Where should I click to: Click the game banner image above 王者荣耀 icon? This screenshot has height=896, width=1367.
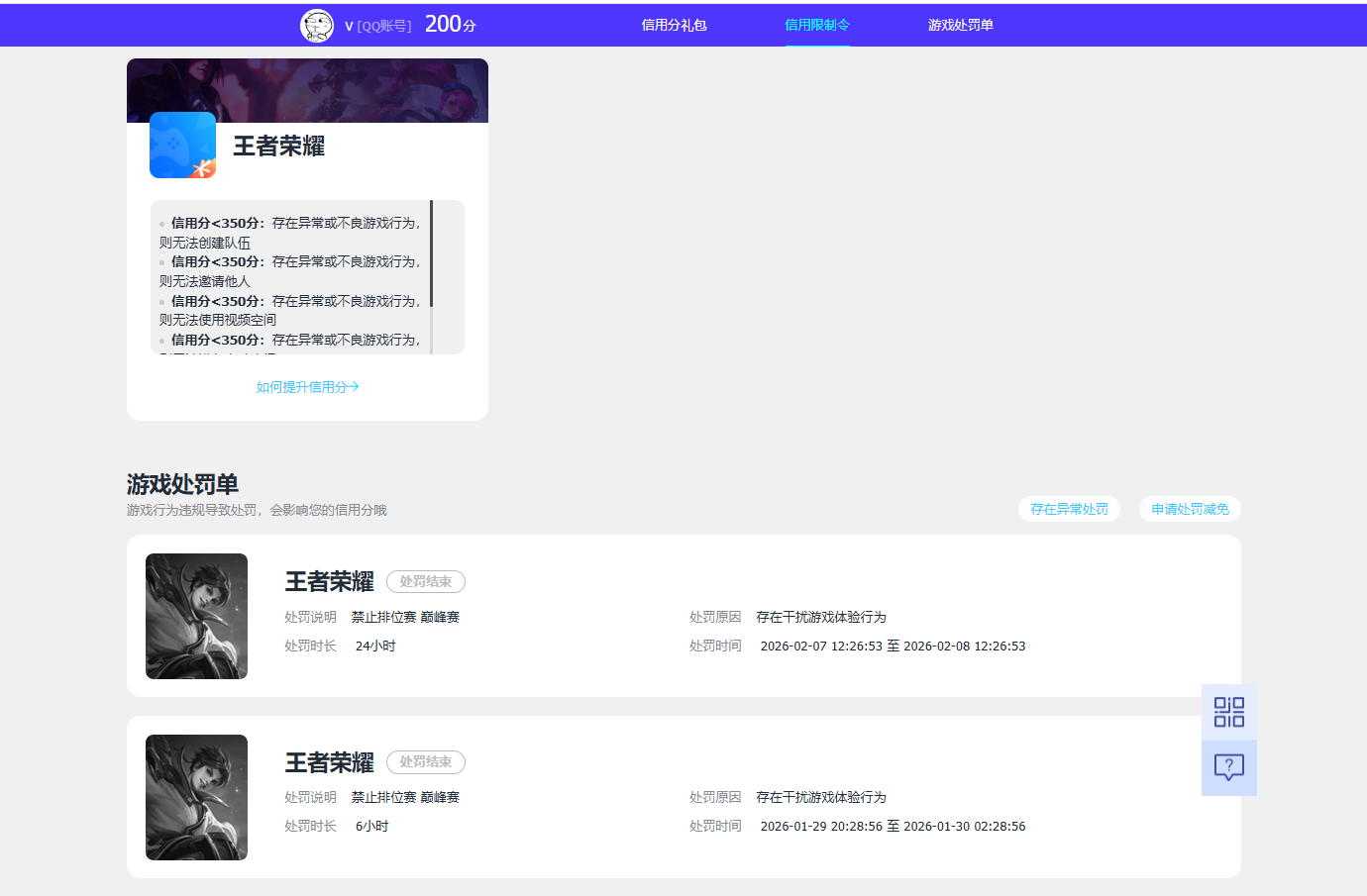(307, 89)
